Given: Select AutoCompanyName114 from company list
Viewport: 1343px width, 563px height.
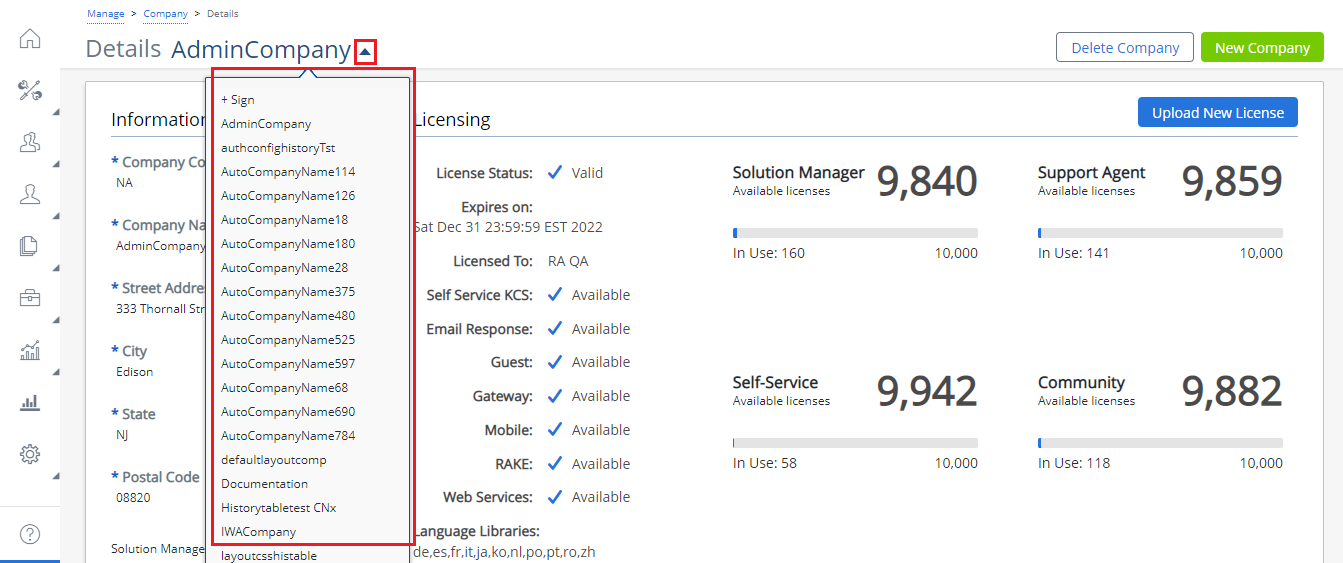Looking at the screenshot, I should [x=288, y=172].
